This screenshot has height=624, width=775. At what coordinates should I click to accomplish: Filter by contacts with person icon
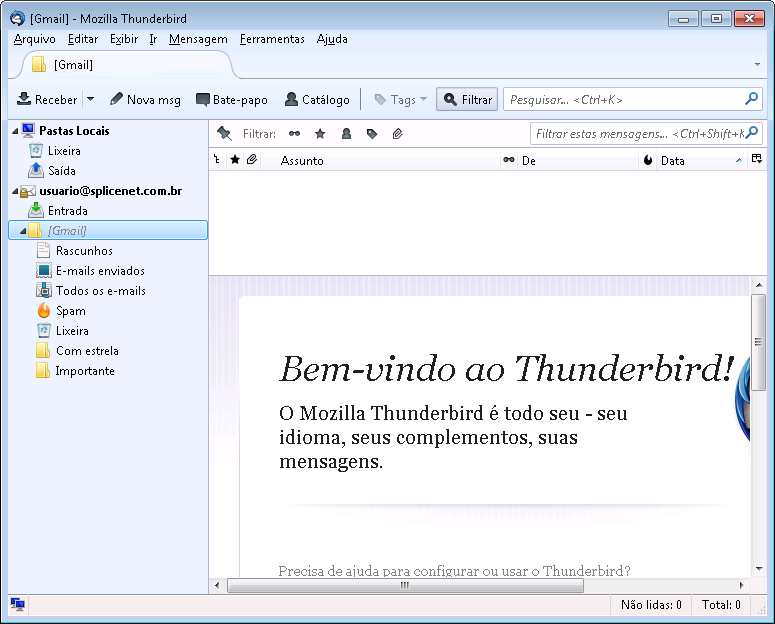[346, 134]
